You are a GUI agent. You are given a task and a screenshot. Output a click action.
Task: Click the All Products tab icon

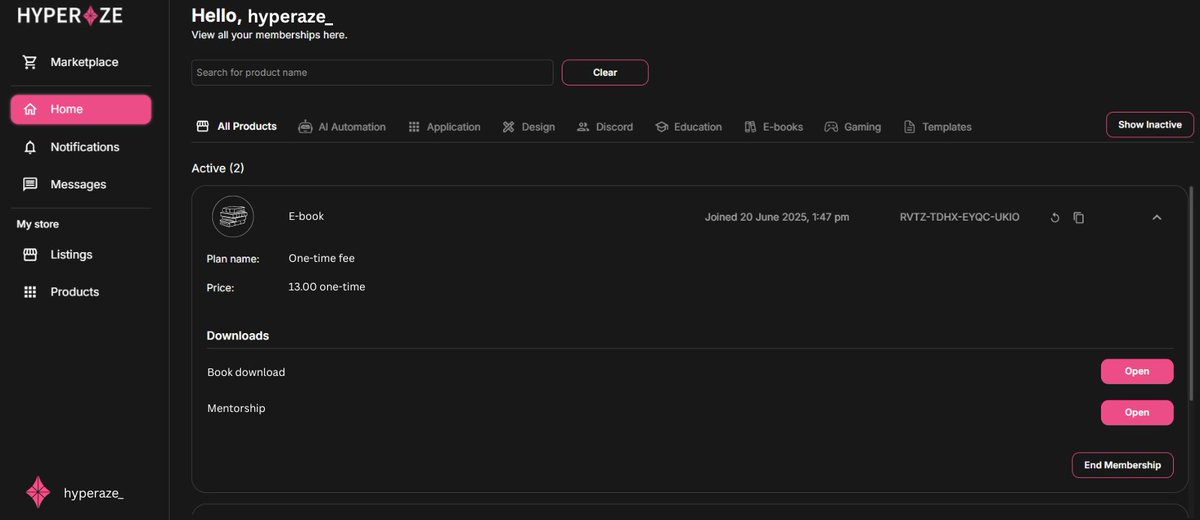click(x=202, y=127)
